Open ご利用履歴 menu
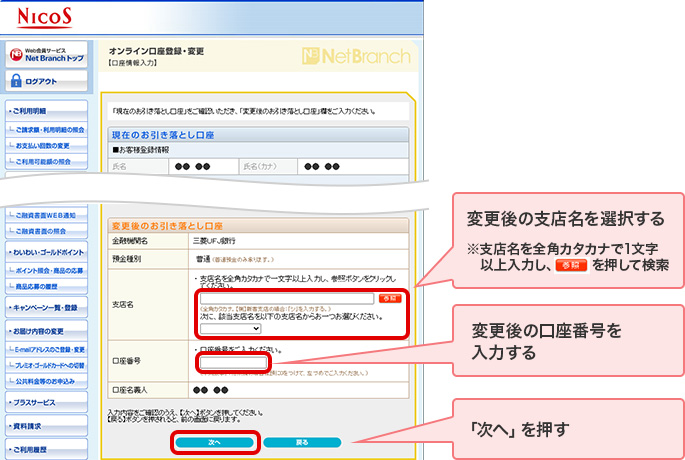Image resolution: width=685 pixels, height=460 pixels. click(46, 450)
